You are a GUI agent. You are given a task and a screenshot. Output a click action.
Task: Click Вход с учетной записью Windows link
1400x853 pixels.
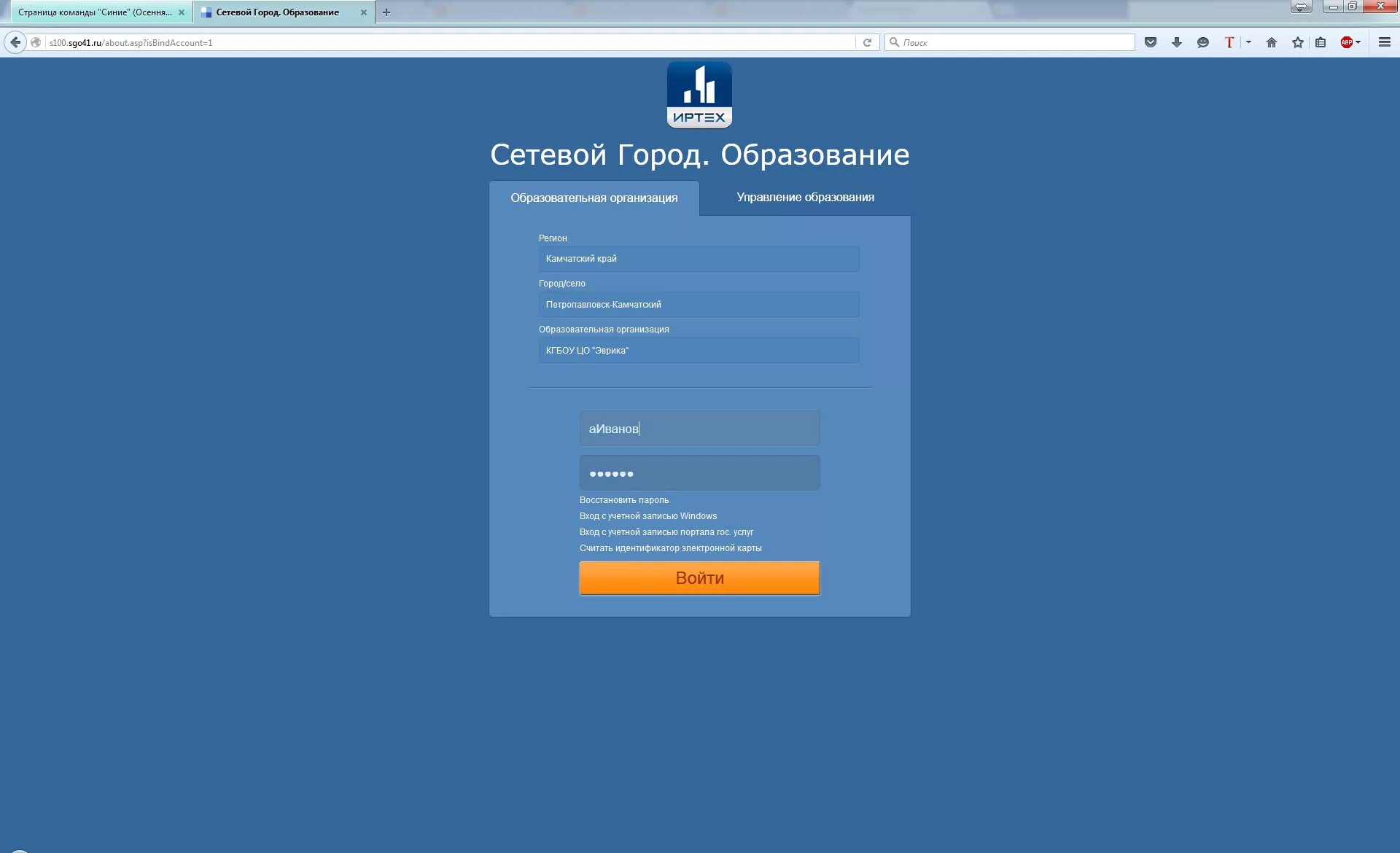(x=648, y=516)
